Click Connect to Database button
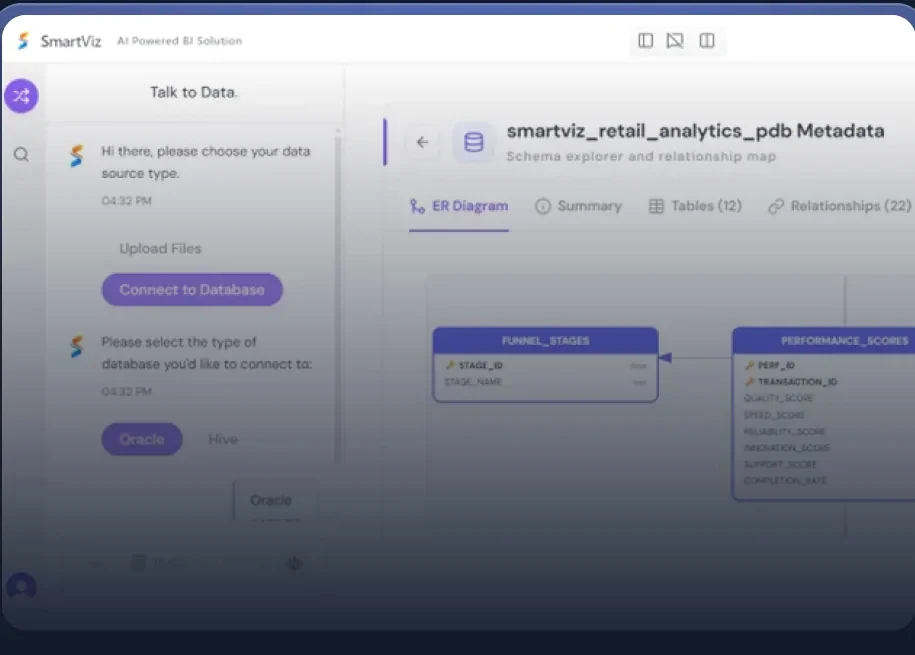This screenshot has height=655, width=915. [192, 290]
